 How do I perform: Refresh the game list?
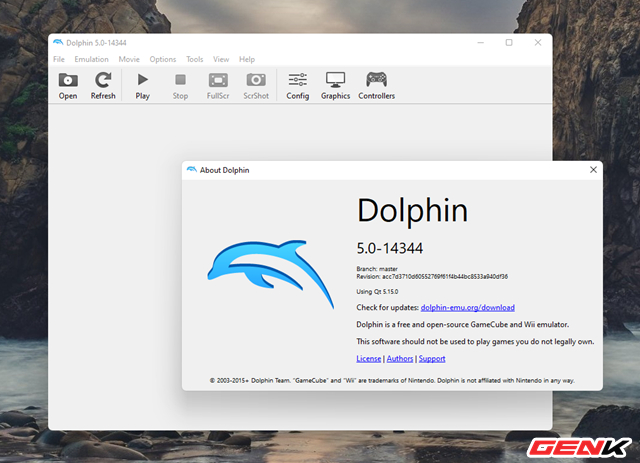tap(103, 86)
